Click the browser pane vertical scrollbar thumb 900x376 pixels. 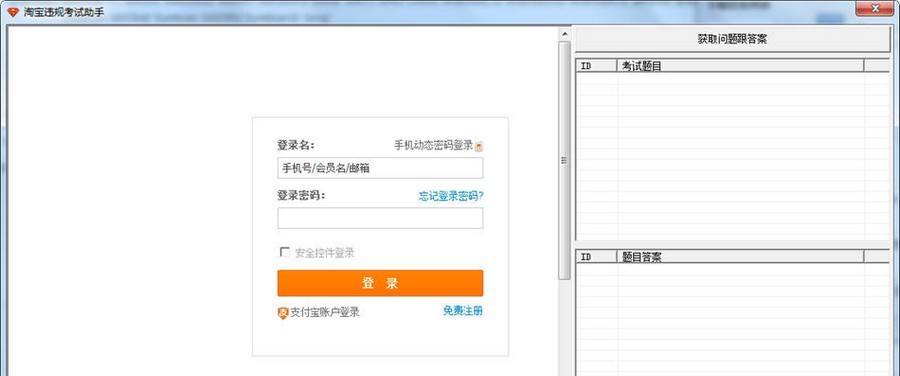564,160
